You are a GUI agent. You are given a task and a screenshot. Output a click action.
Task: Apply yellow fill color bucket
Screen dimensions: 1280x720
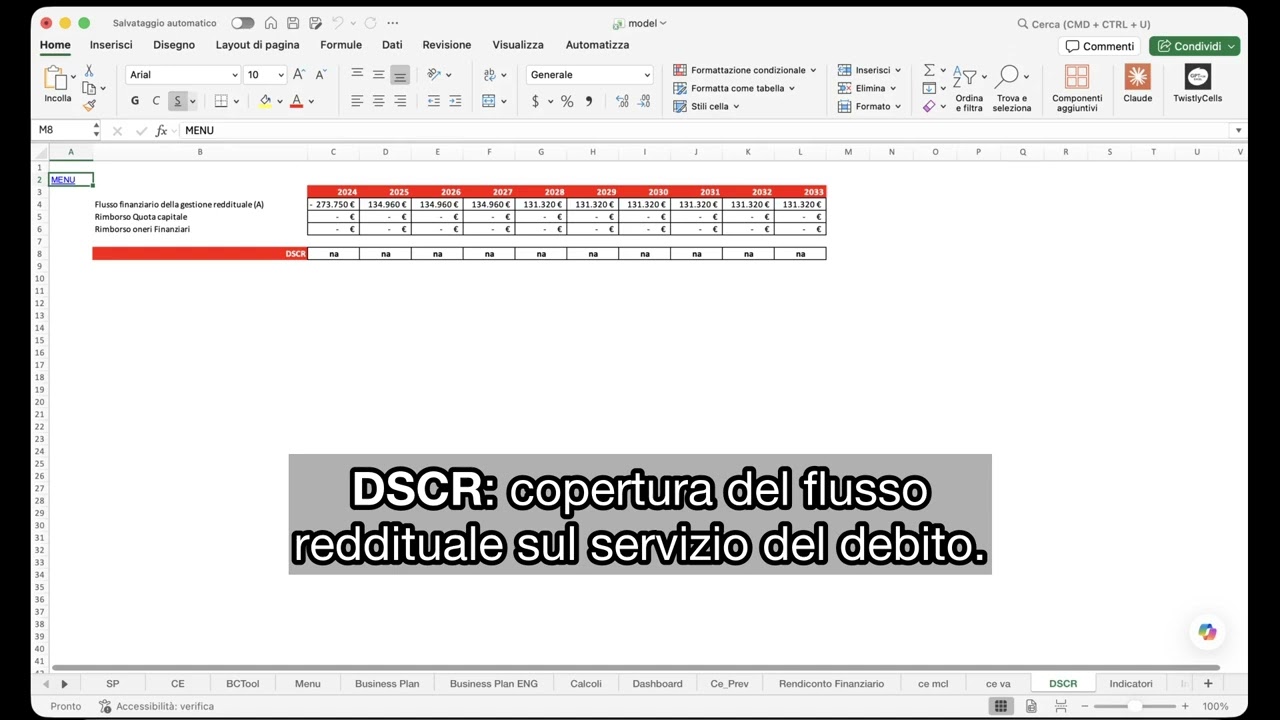[265, 101]
